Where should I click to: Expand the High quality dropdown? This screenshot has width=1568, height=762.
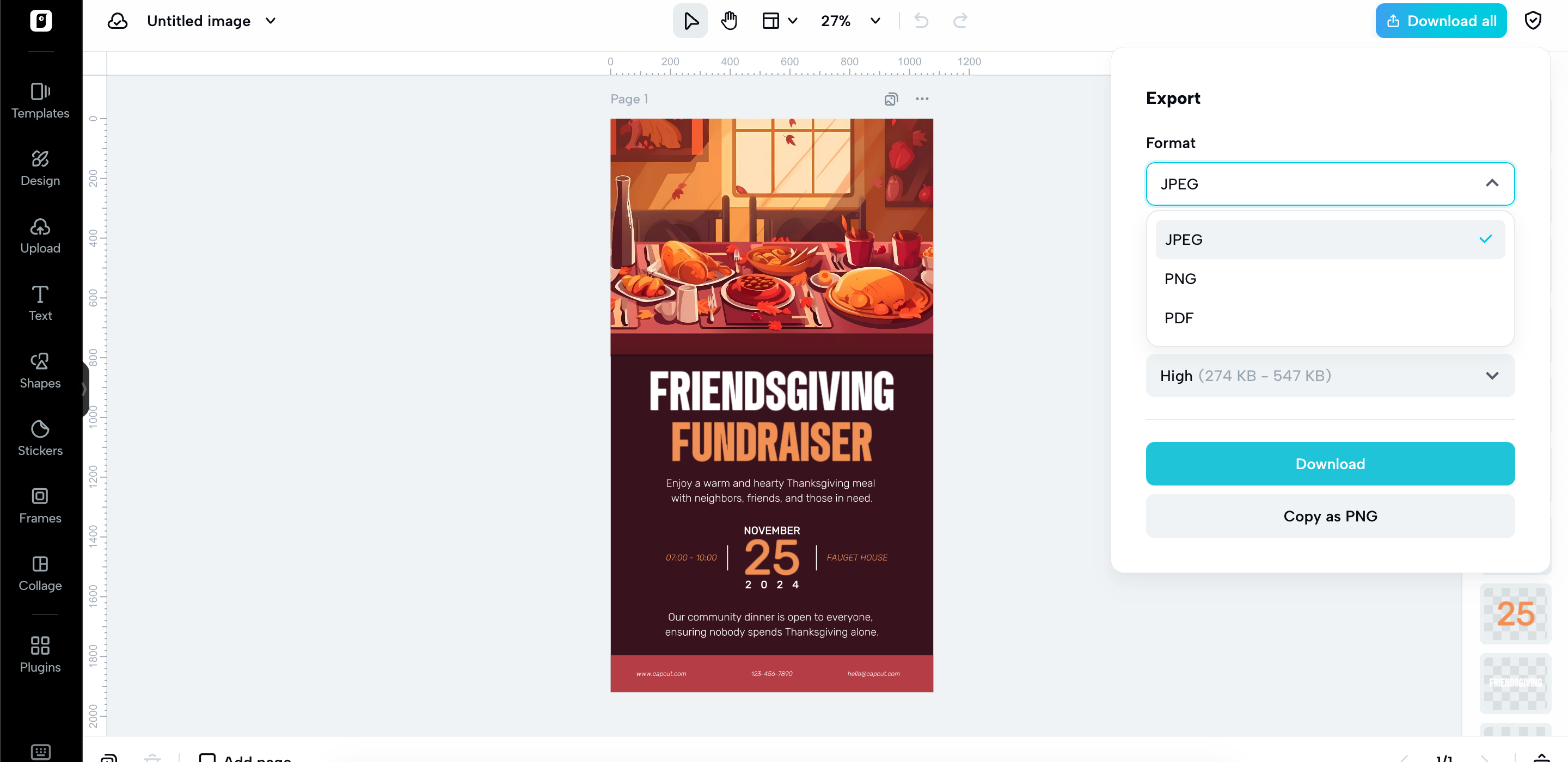pyautogui.click(x=1330, y=376)
